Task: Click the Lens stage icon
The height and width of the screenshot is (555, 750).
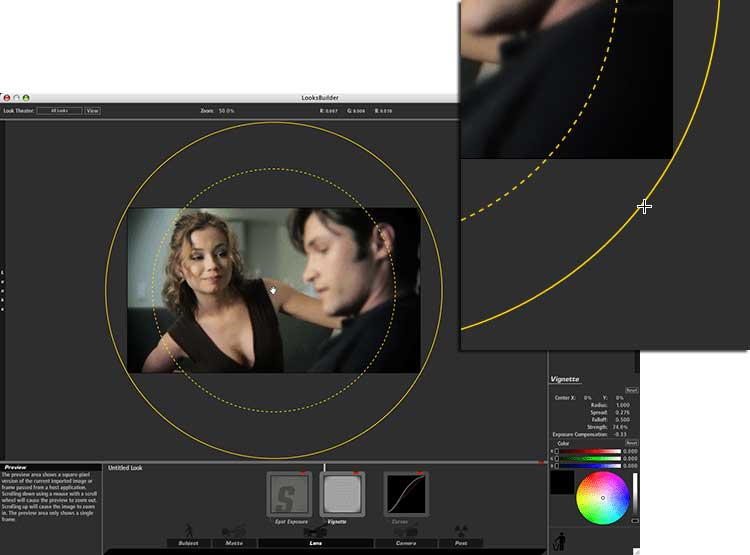Action: [x=315, y=532]
